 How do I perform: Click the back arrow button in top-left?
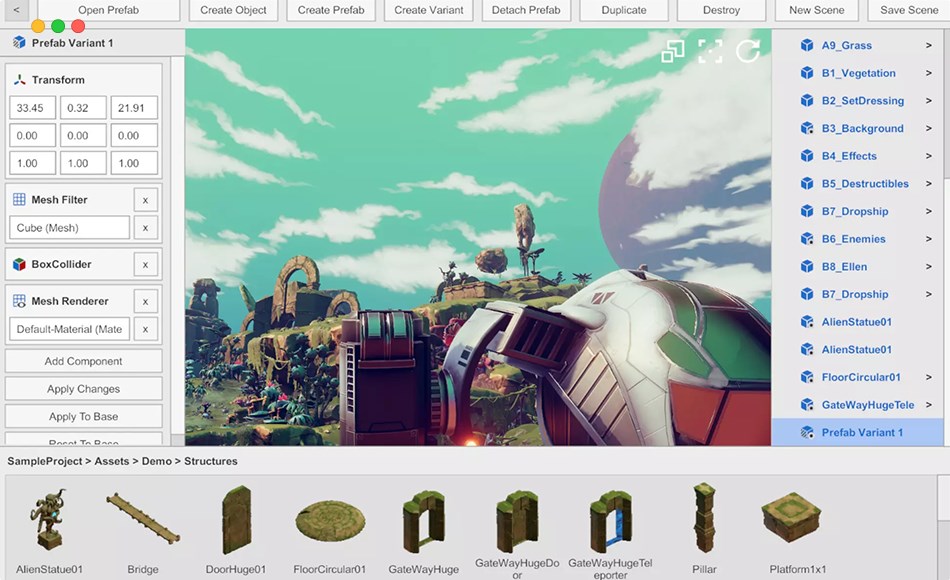15,10
